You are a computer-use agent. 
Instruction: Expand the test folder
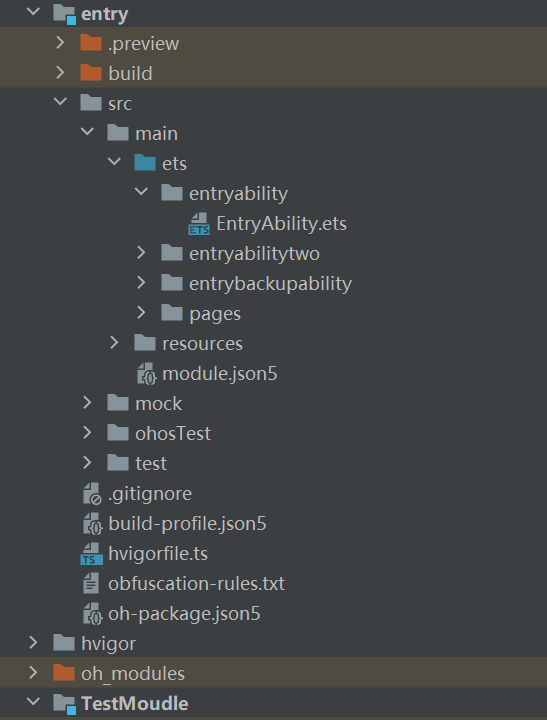pos(87,462)
